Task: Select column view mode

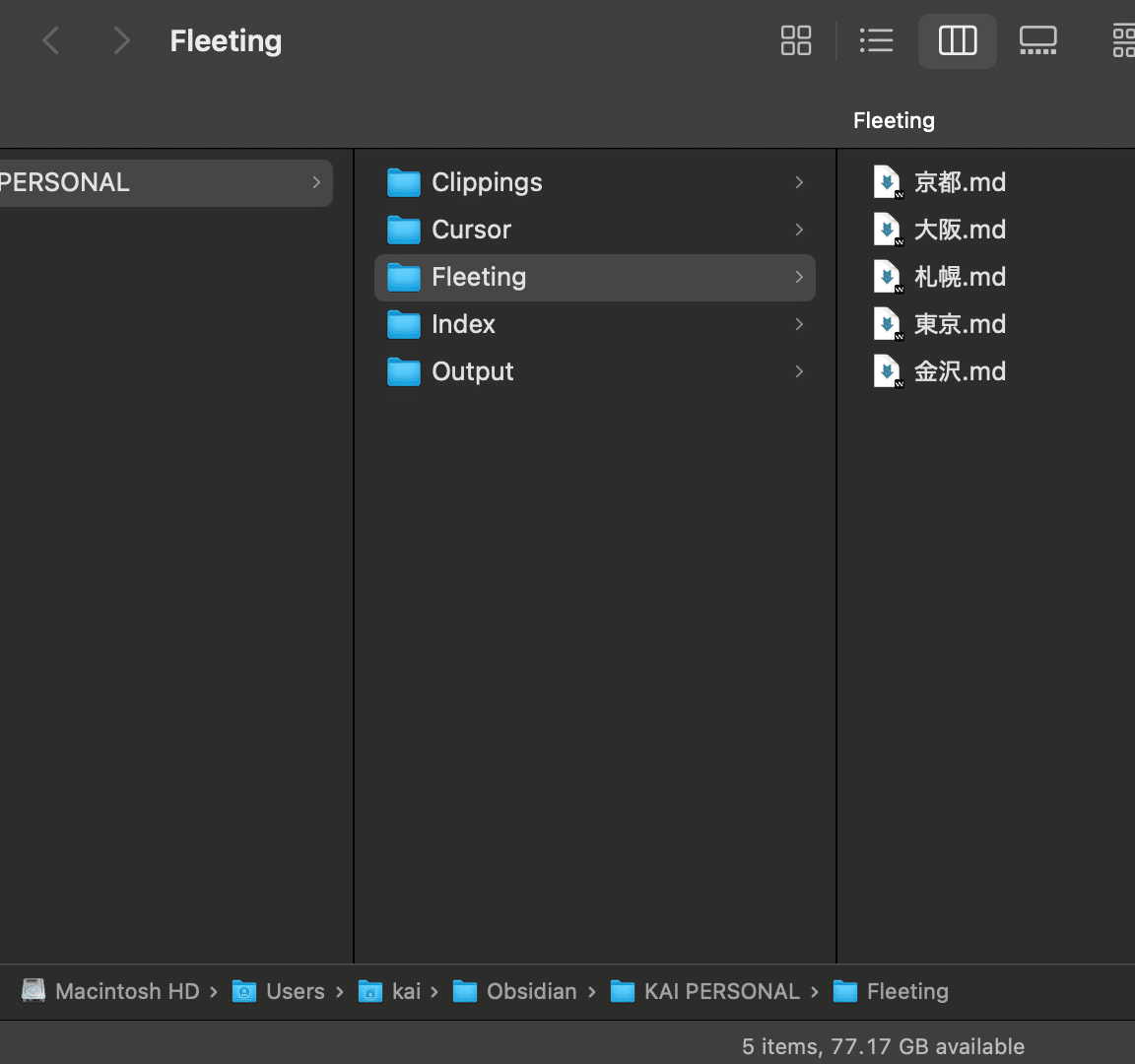Action: coord(957,40)
